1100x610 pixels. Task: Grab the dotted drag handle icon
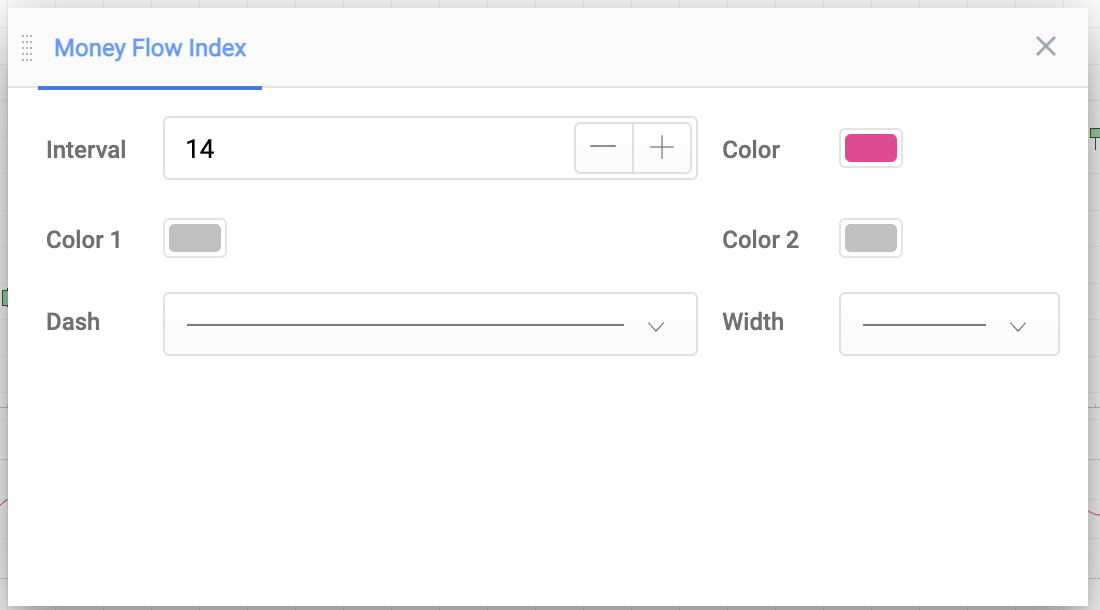click(x=27, y=48)
